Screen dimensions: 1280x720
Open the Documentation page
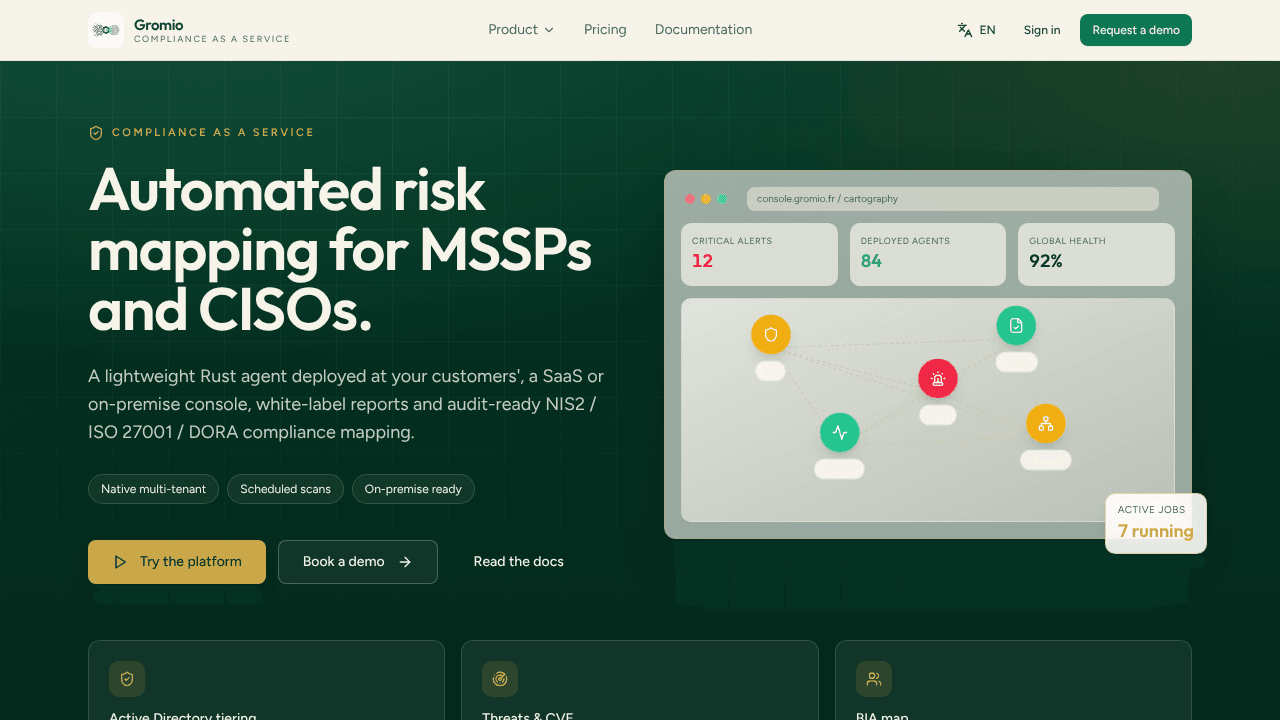click(x=703, y=30)
